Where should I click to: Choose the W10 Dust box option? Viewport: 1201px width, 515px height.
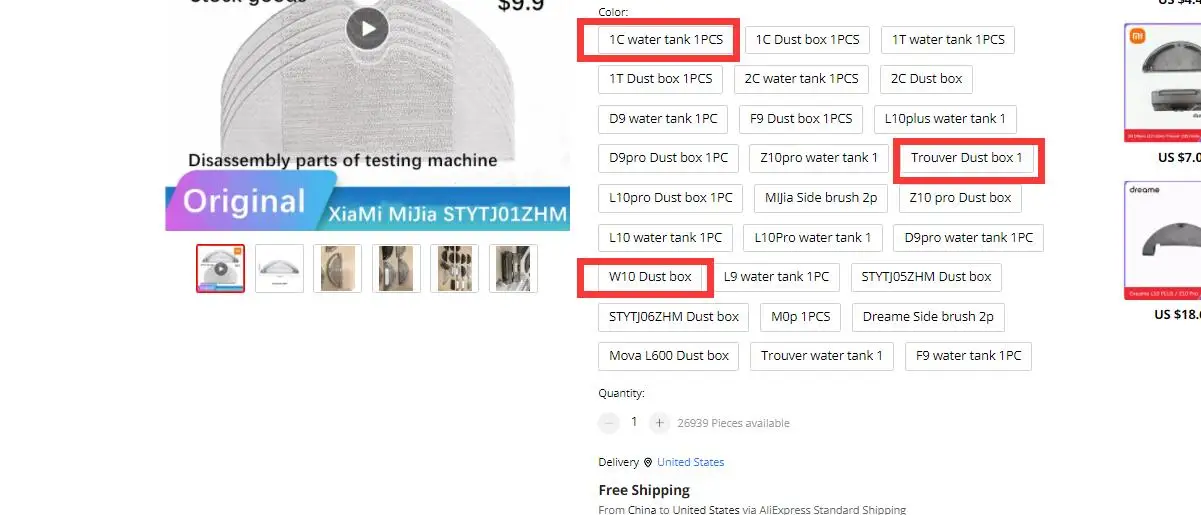point(651,276)
